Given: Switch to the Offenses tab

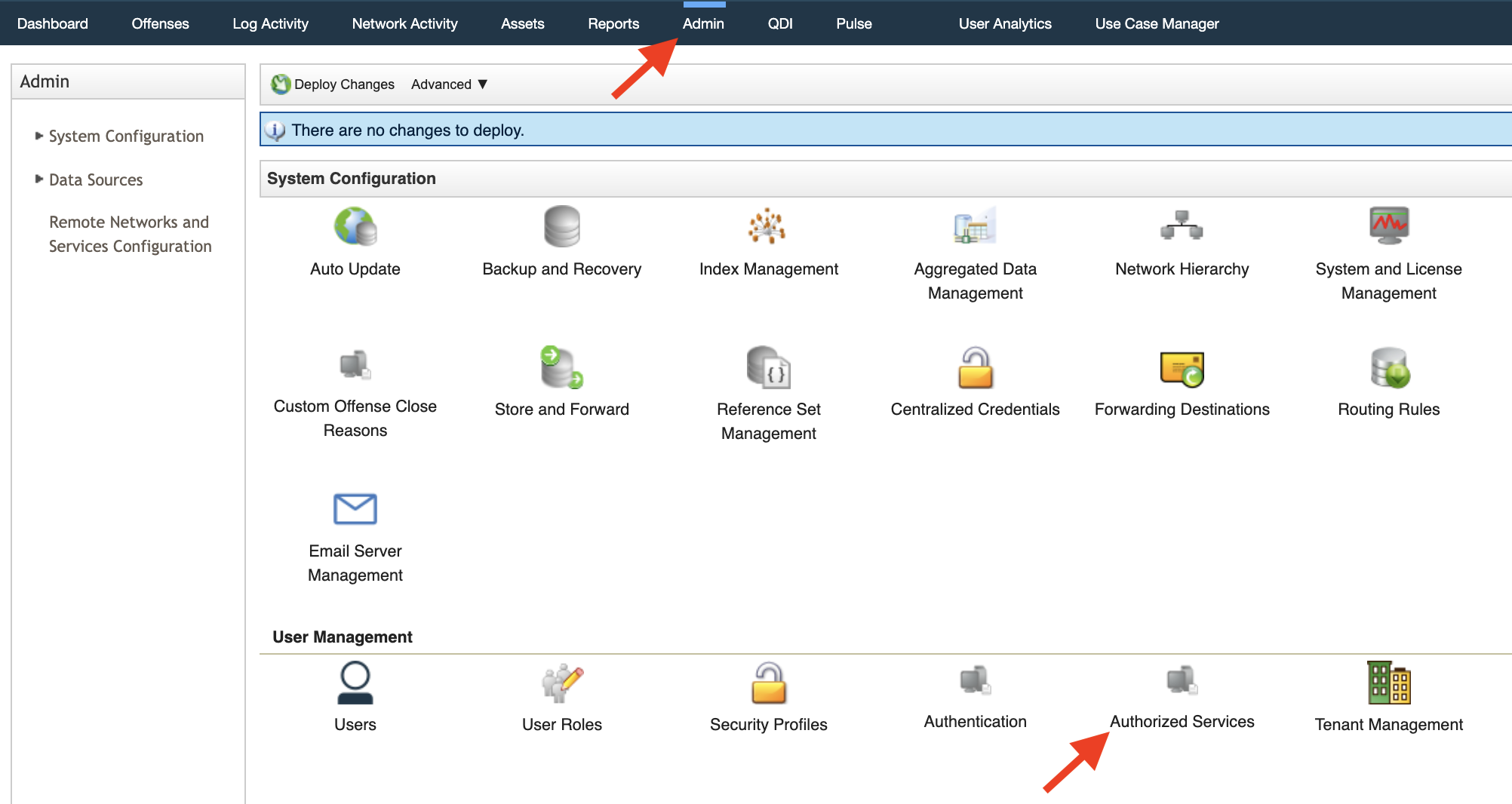Looking at the screenshot, I should click(160, 23).
